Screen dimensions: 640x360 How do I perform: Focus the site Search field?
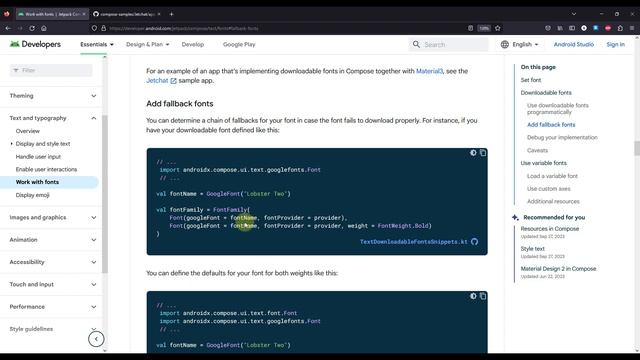448,44
